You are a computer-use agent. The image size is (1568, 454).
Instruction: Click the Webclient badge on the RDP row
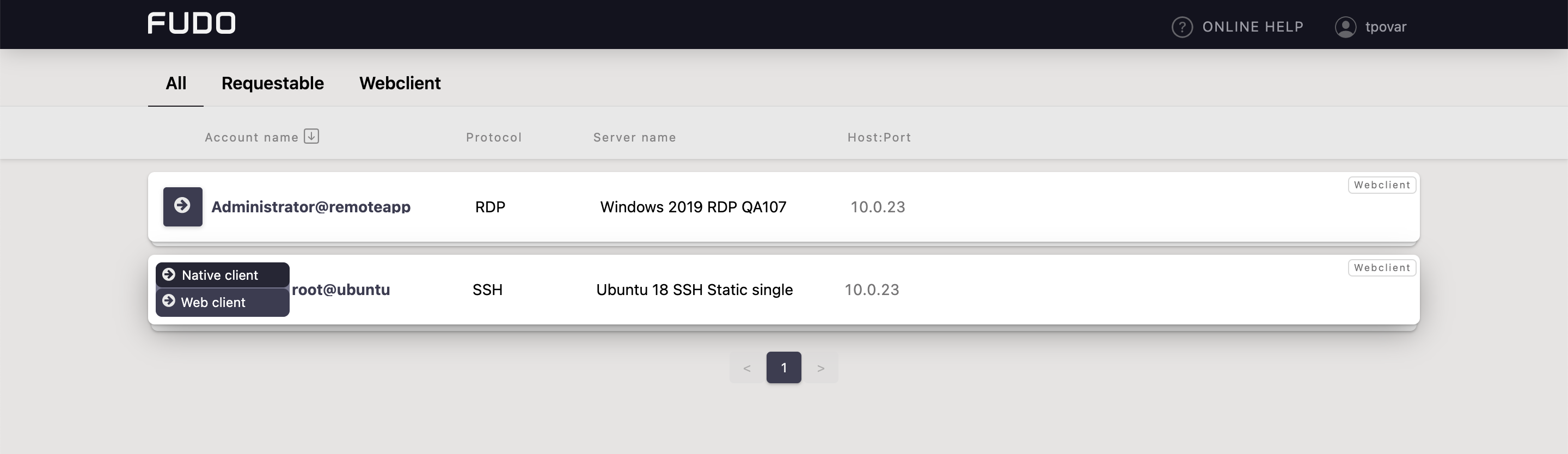(x=1382, y=185)
